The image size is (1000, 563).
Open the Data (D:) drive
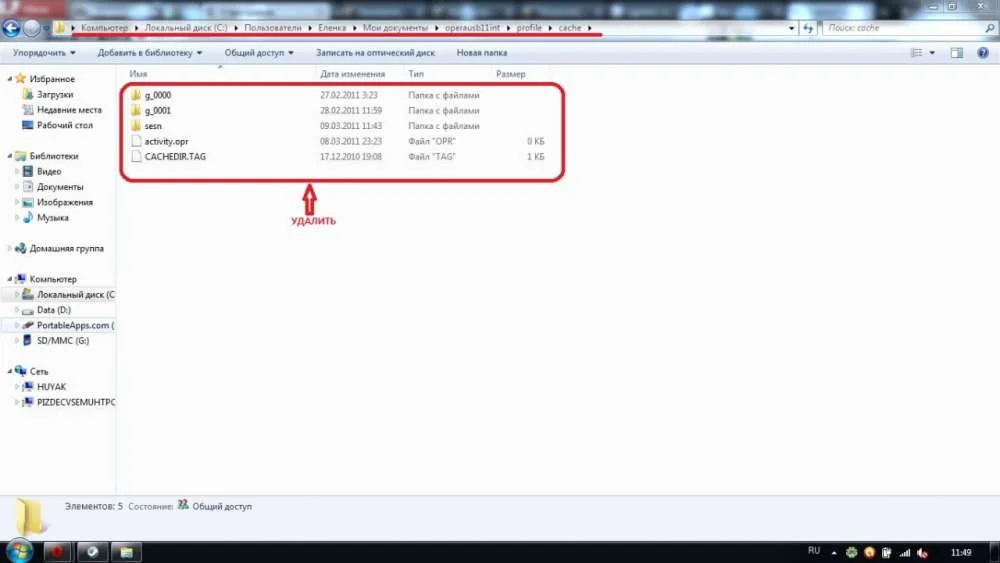[54, 310]
